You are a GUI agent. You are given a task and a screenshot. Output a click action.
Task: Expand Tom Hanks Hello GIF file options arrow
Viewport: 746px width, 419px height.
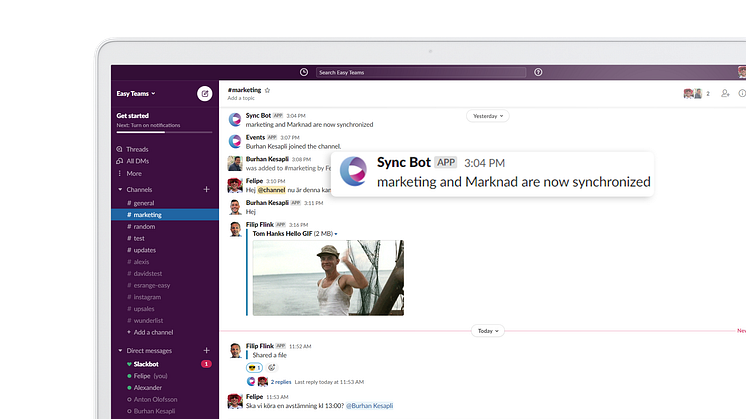tap(336, 234)
